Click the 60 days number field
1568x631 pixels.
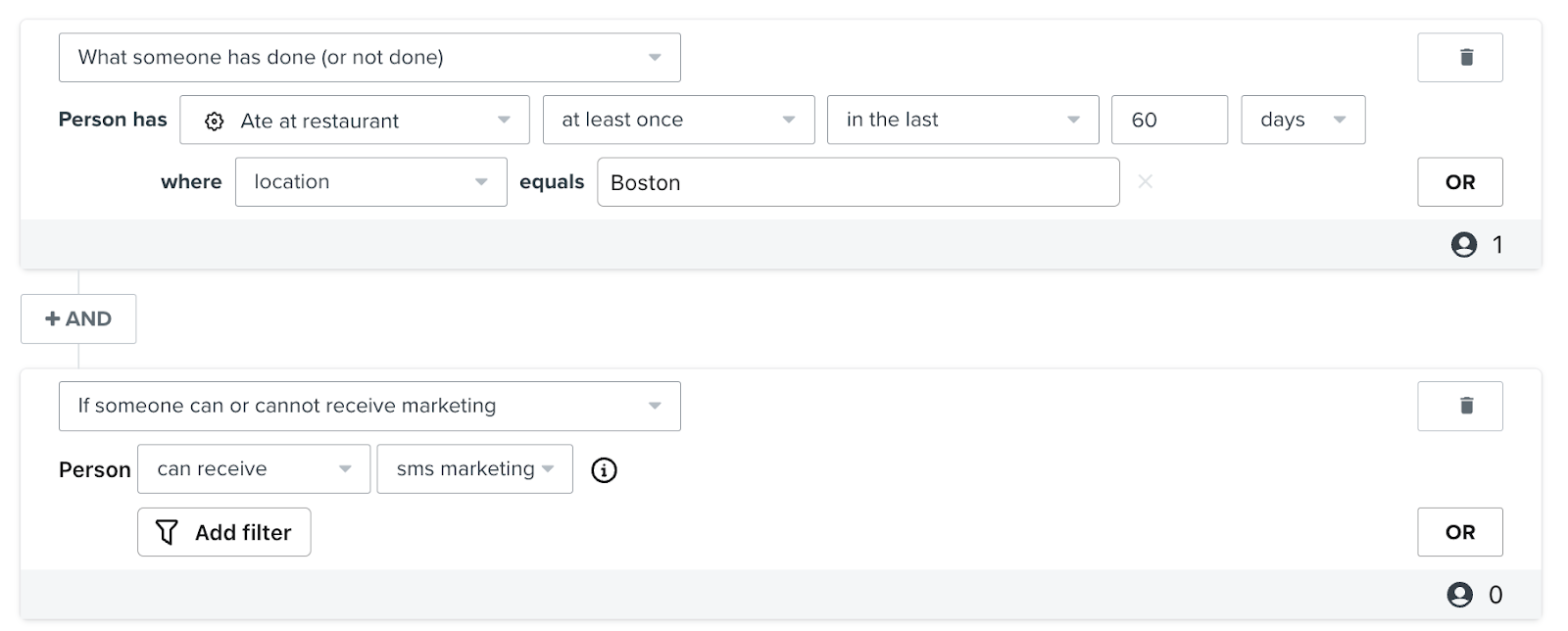tap(1168, 120)
